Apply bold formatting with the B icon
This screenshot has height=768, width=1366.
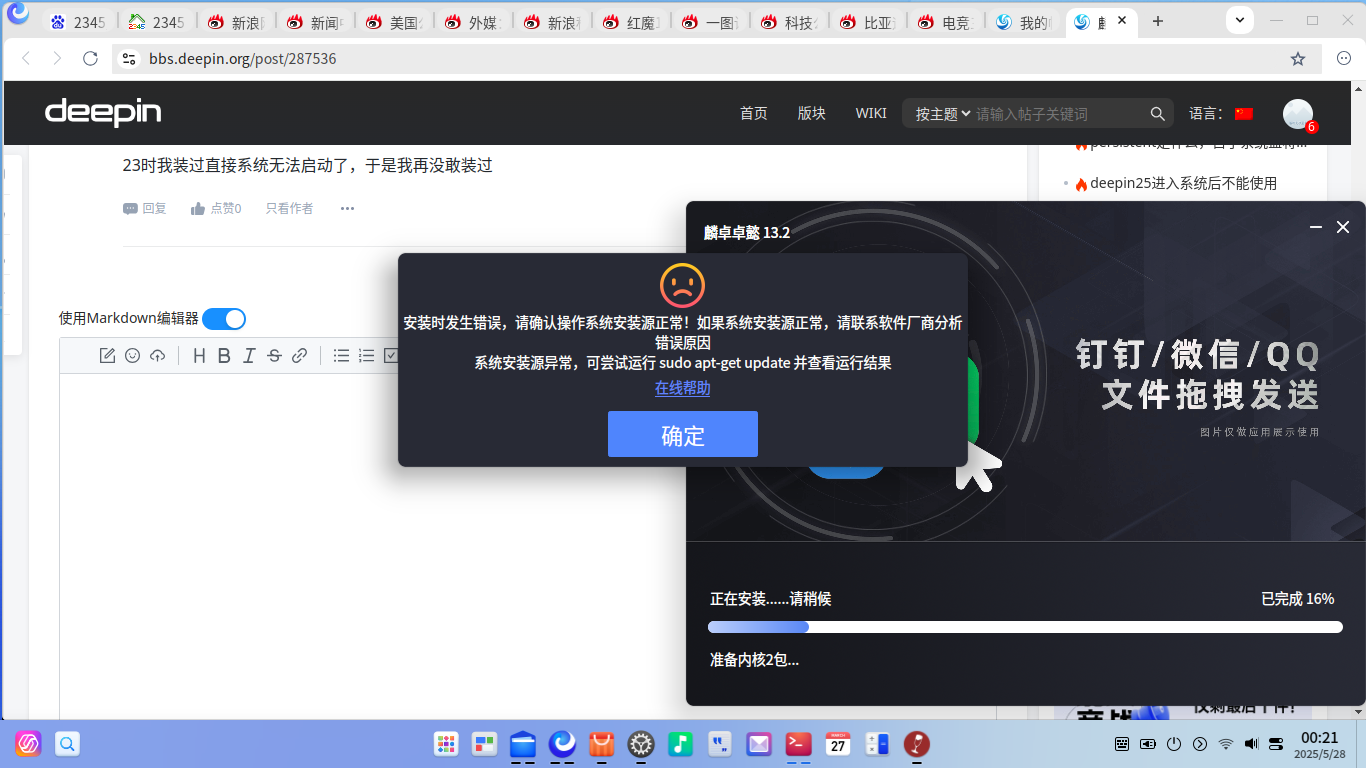click(224, 355)
